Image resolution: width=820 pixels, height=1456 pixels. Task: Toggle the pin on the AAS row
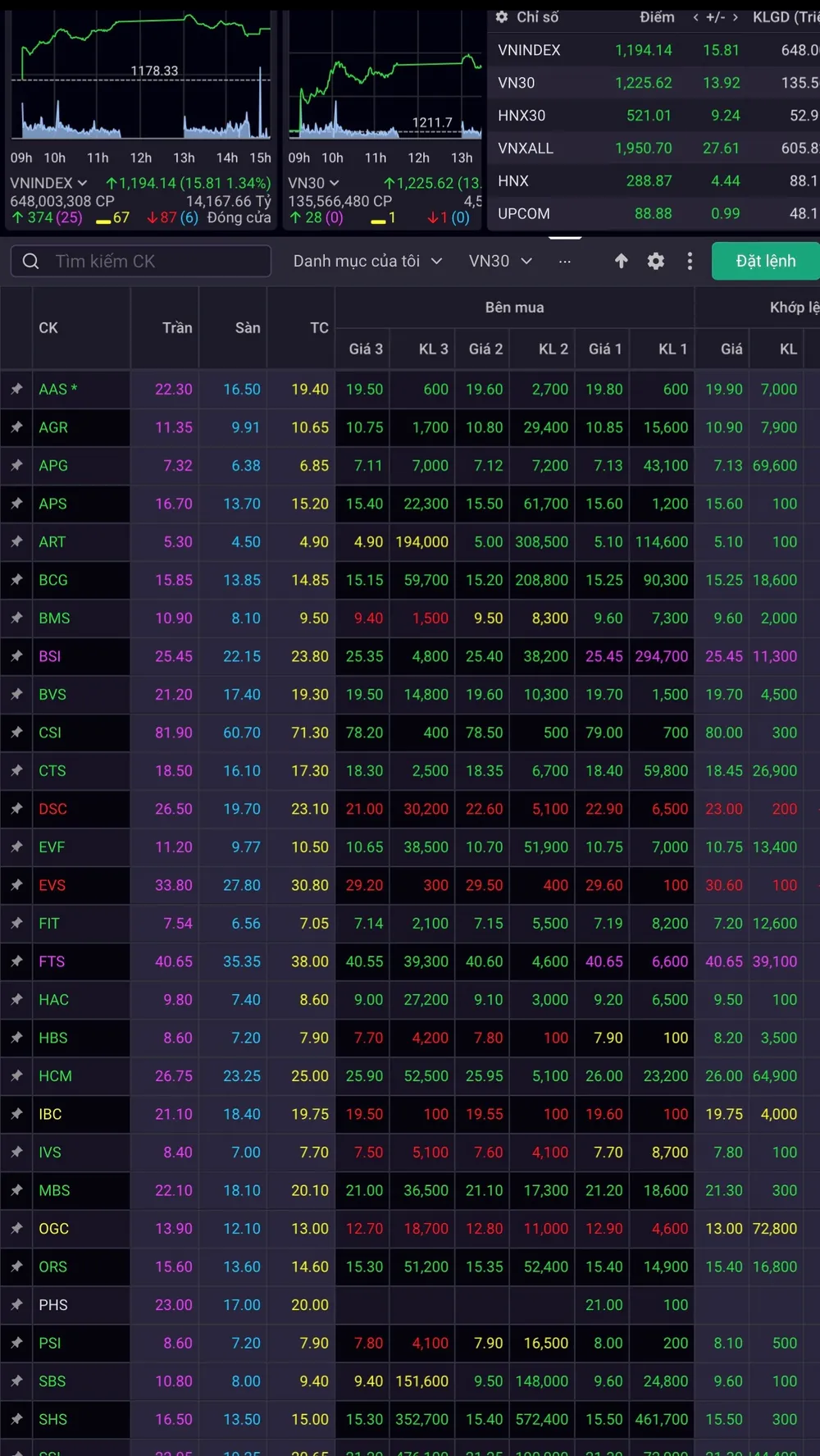(16, 389)
